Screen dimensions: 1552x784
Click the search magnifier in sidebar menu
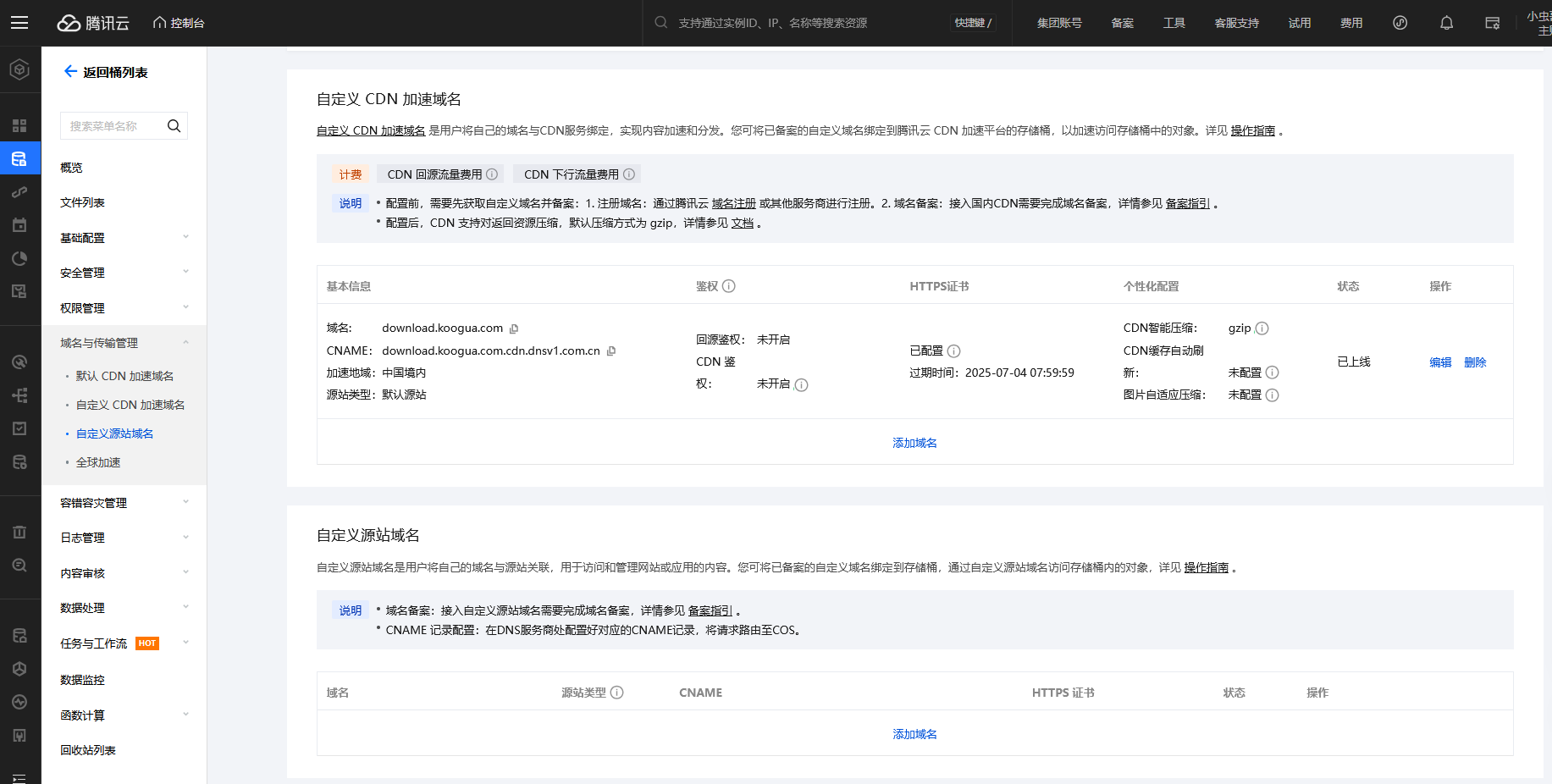[174, 126]
